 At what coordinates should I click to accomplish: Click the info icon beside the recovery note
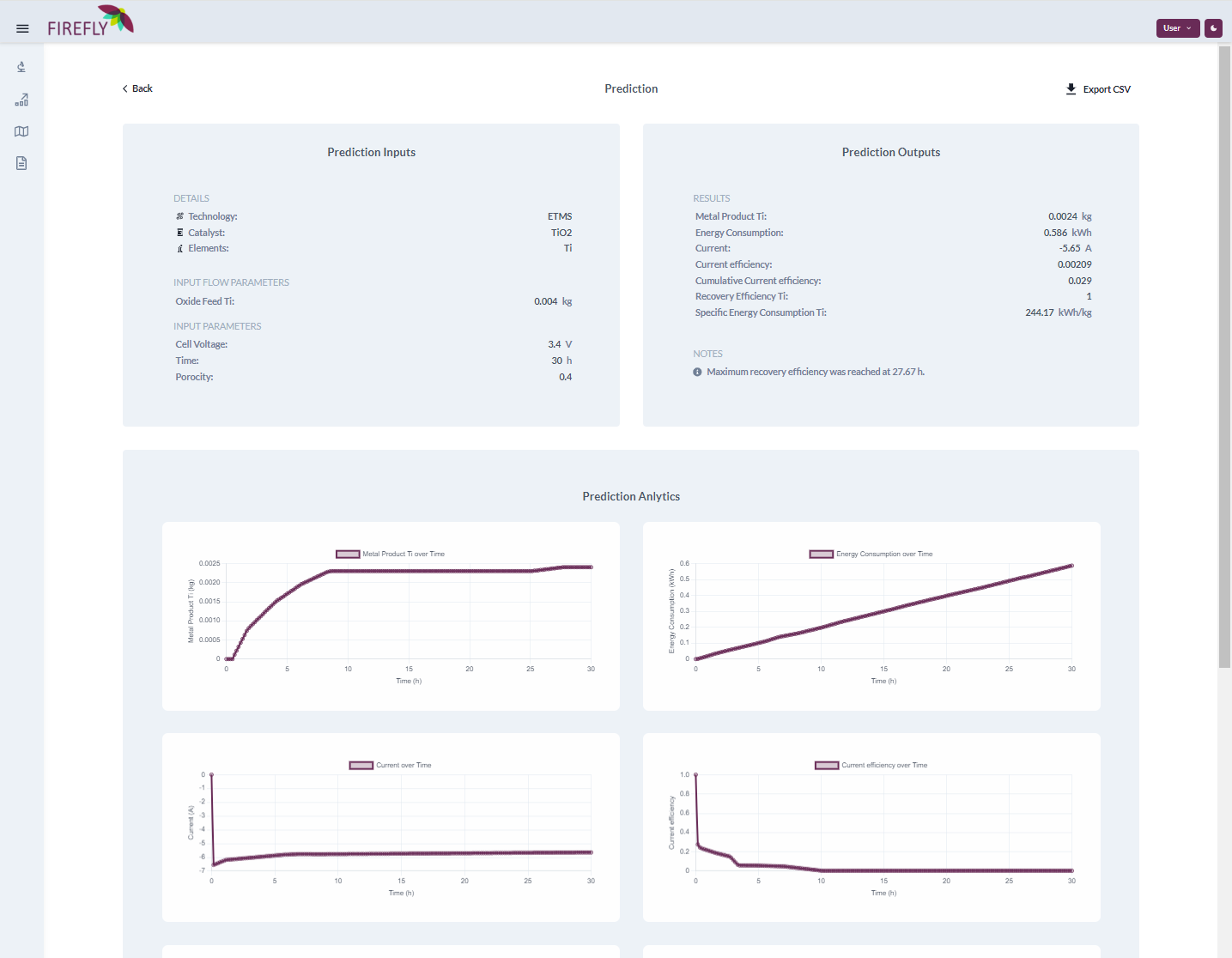click(697, 372)
